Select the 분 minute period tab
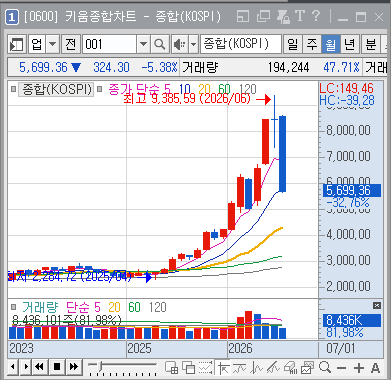 point(371,44)
